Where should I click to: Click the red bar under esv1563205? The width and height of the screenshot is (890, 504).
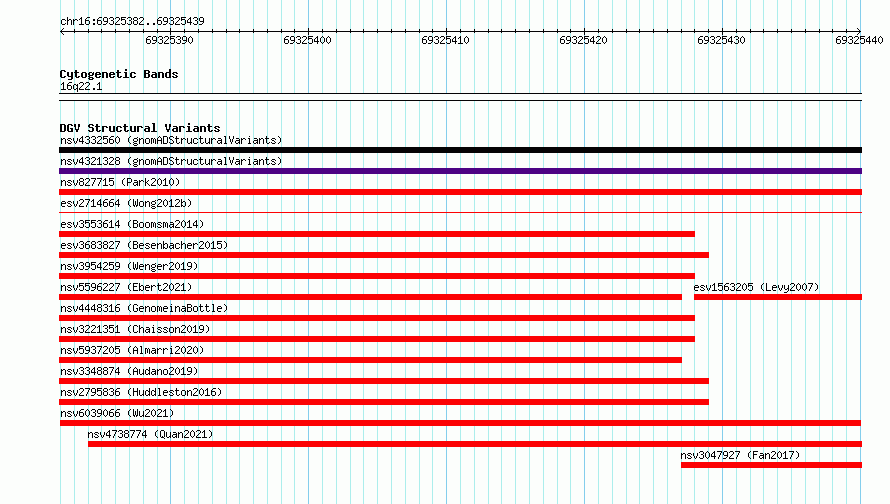point(778,297)
